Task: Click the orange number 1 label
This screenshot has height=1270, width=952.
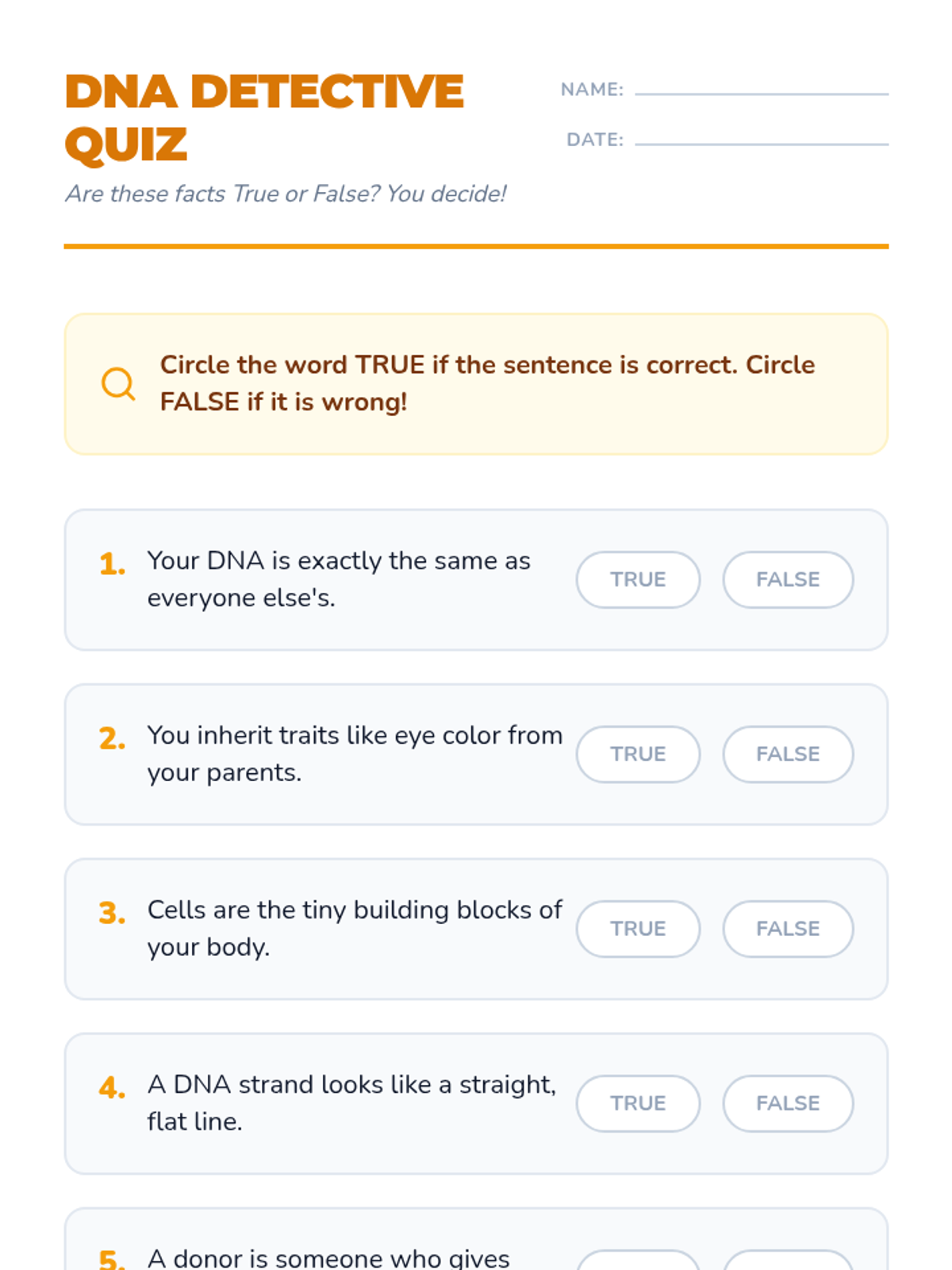Action: click(112, 564)
